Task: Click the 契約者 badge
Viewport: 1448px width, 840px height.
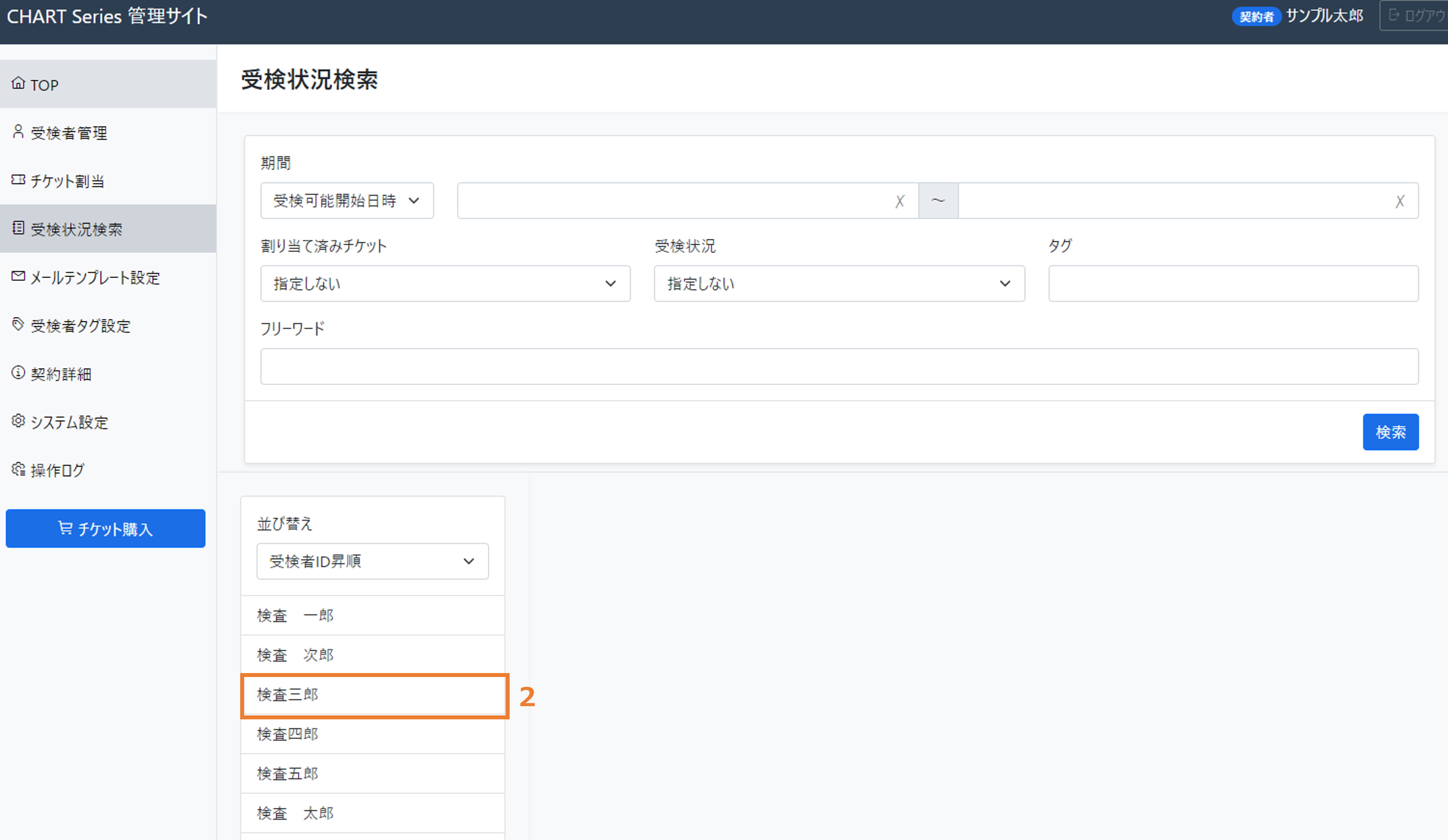Action: [x=1256, y=16]
